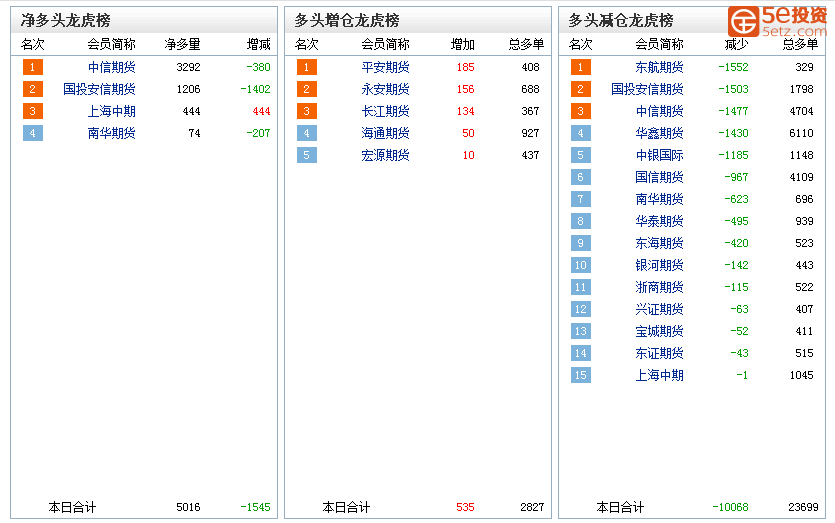Screen dimensions: 835x523
Task: Click rank 9 badge beside 东海期货
Action: tap(580, 243)
